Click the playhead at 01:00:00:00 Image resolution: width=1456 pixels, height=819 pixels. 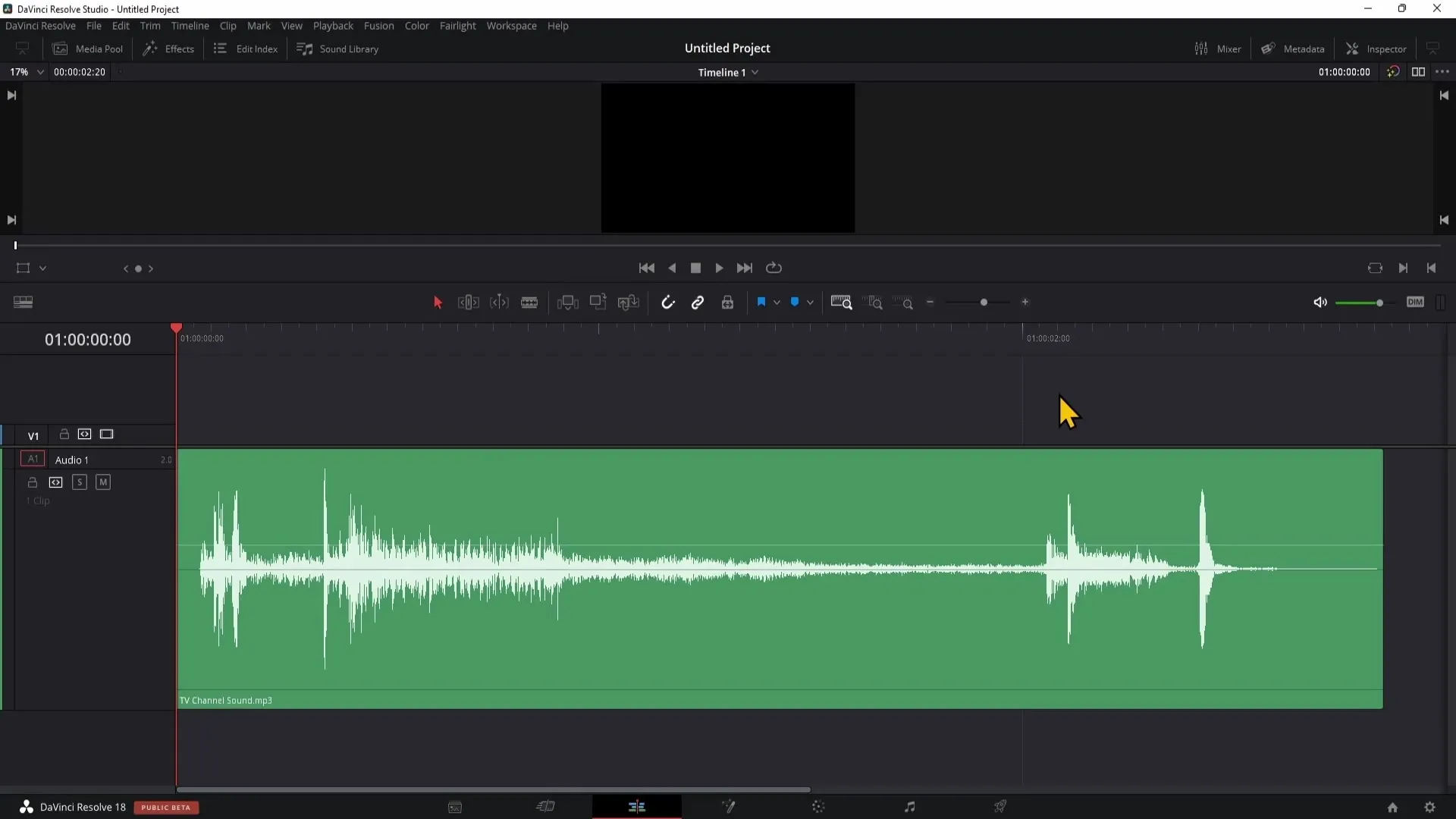point(176,328)
